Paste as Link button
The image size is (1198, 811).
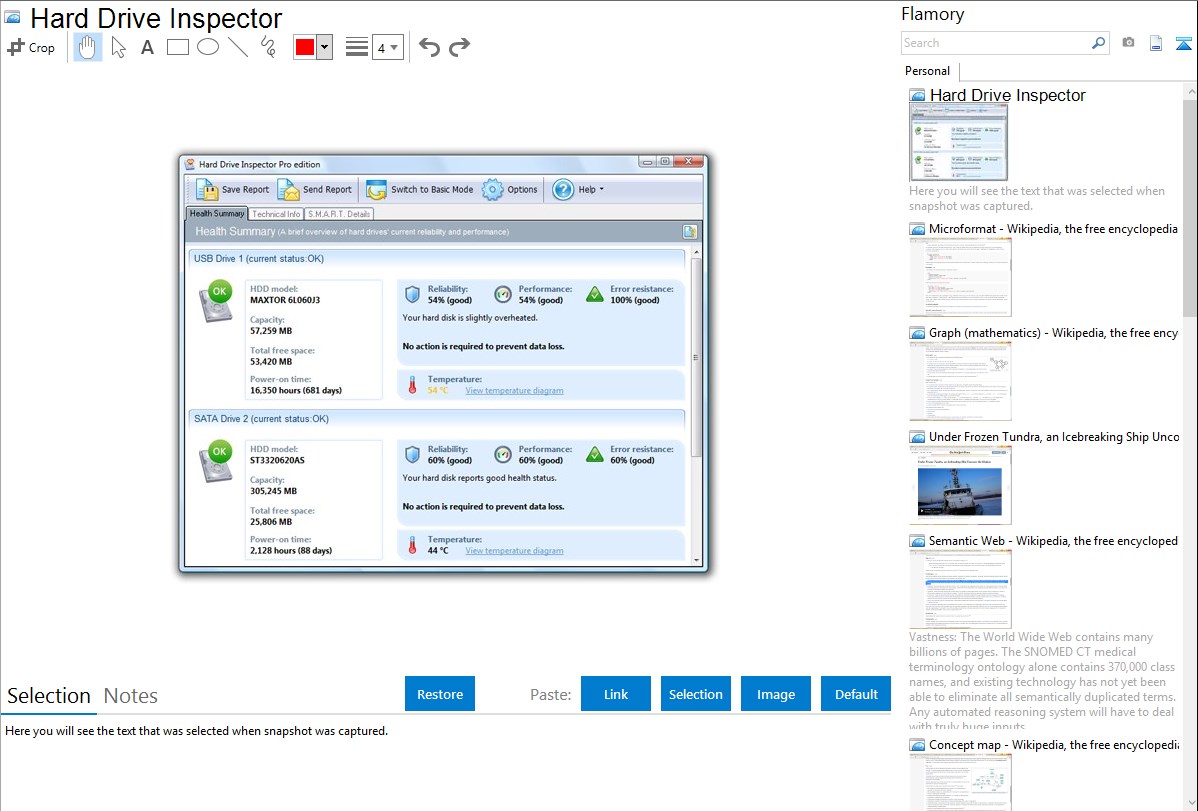tap(616, 694)
